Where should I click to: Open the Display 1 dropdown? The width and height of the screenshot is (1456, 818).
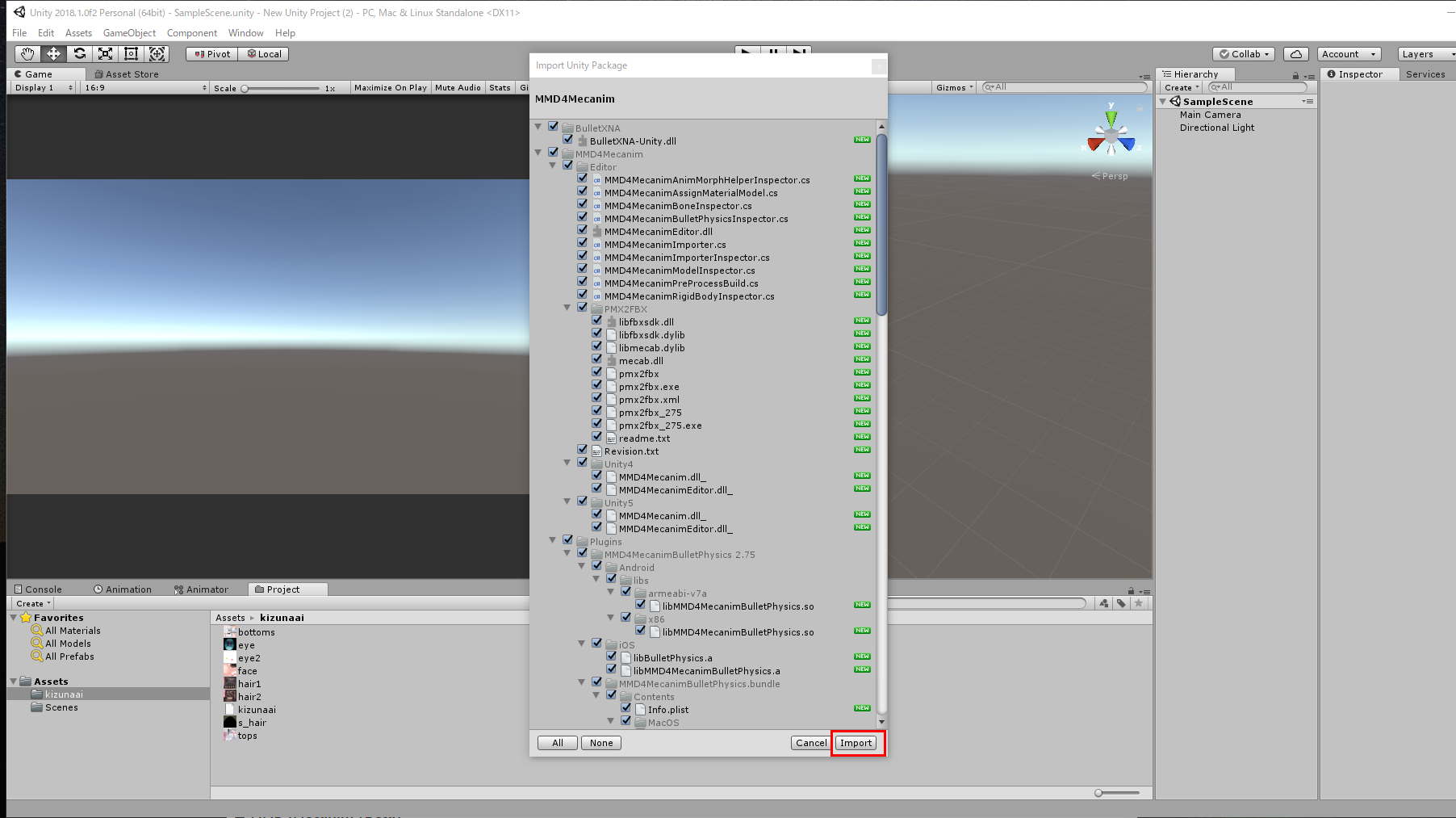44,88
